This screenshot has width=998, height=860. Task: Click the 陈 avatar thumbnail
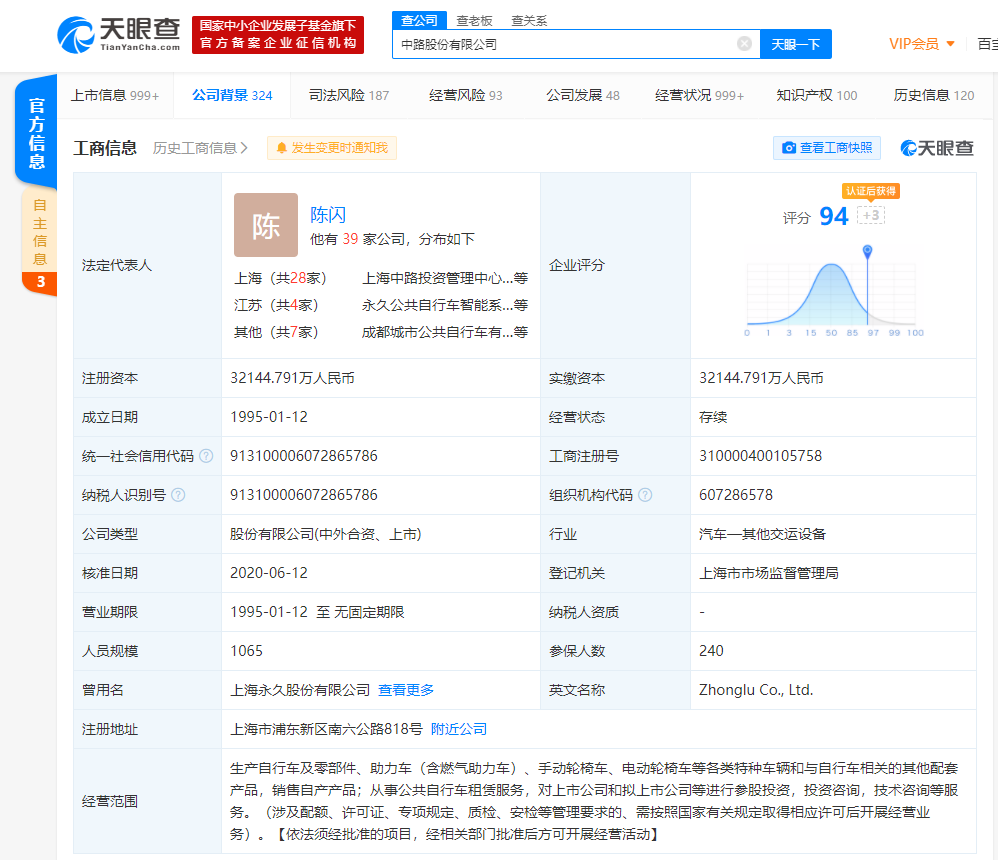[x=266, y=225]
